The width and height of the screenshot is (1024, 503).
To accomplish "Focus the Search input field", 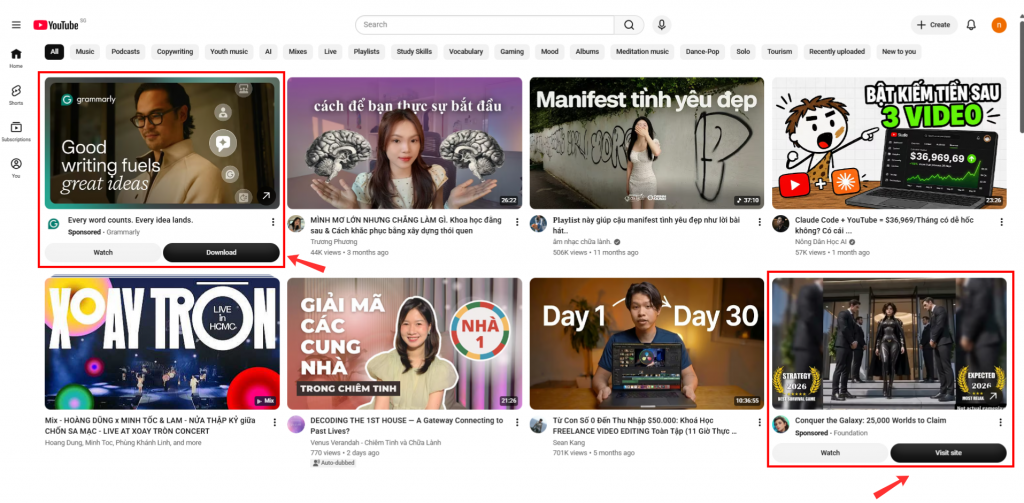I will 485,25.
